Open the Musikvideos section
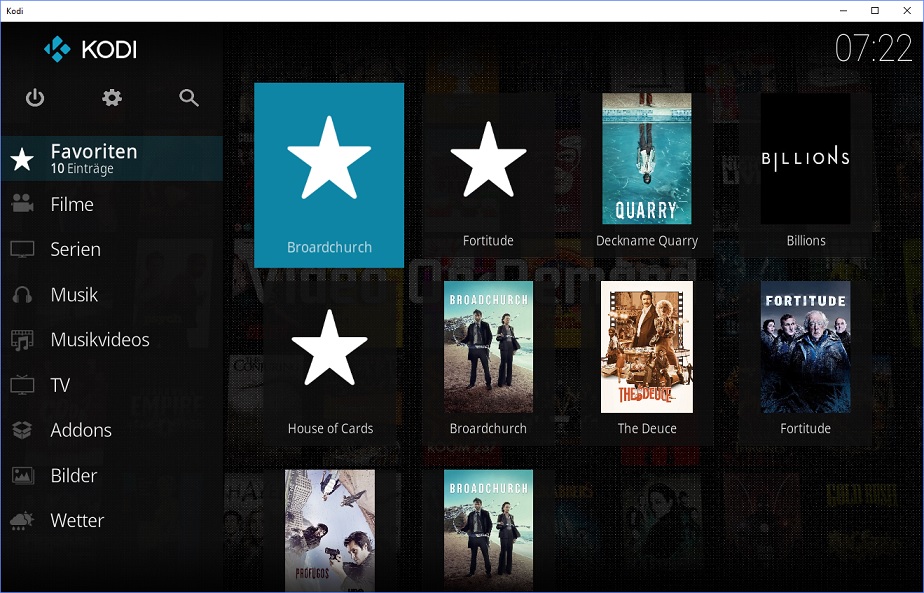This screenshot has width=924, height=593. [x=112, y=340]
